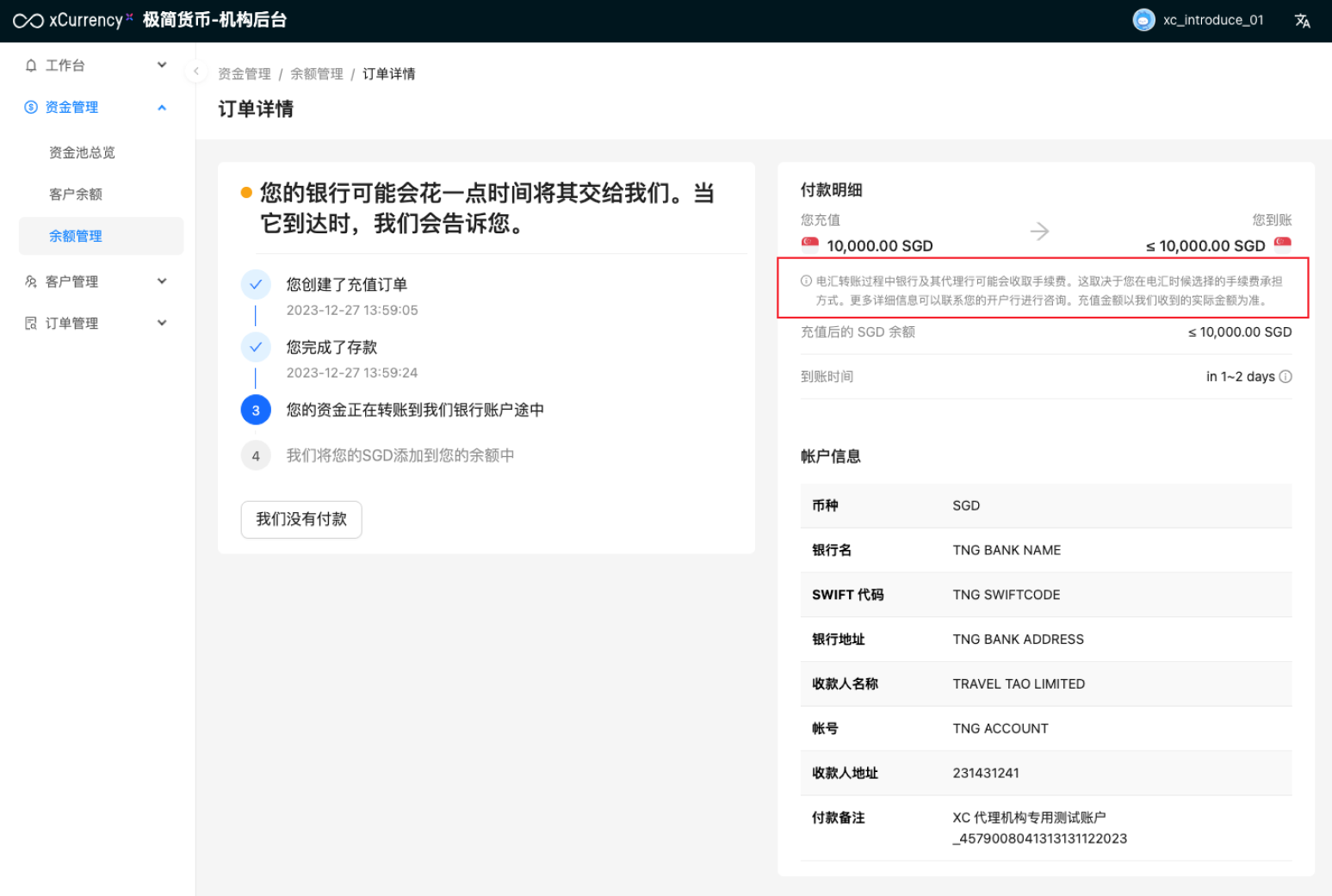Screen dimensions: 1332x896
Task: Click the 客户管理 people icon
Action: tap(31, 281)
